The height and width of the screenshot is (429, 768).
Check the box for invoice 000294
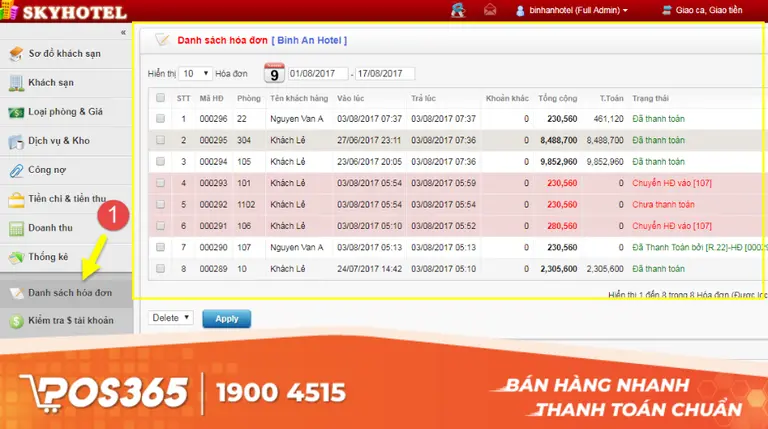point(160,162)
